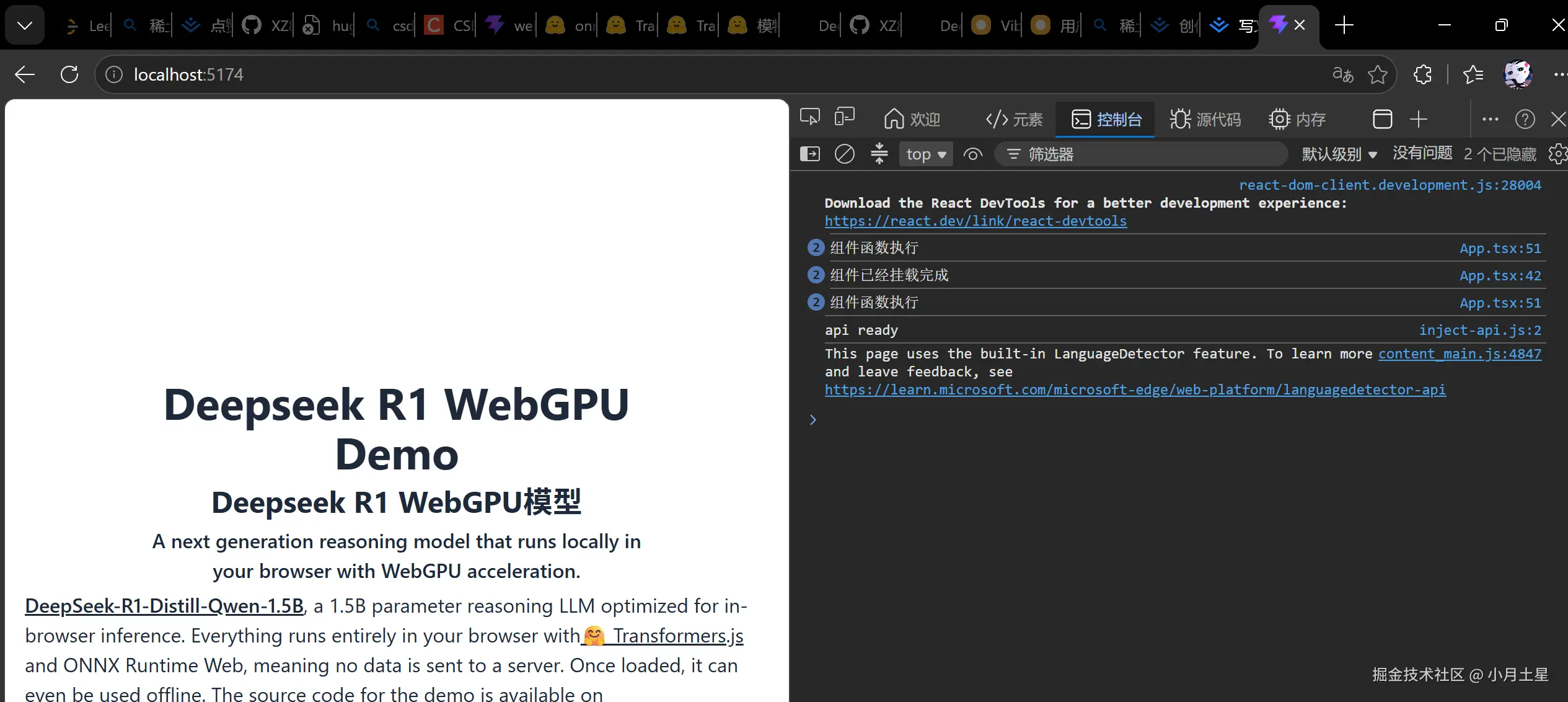Image resolution: width=1568 pixels, height=702 pixels.
Task: Open react-dom-client.development.js:28004 source link
Action: click(1390, 185)
